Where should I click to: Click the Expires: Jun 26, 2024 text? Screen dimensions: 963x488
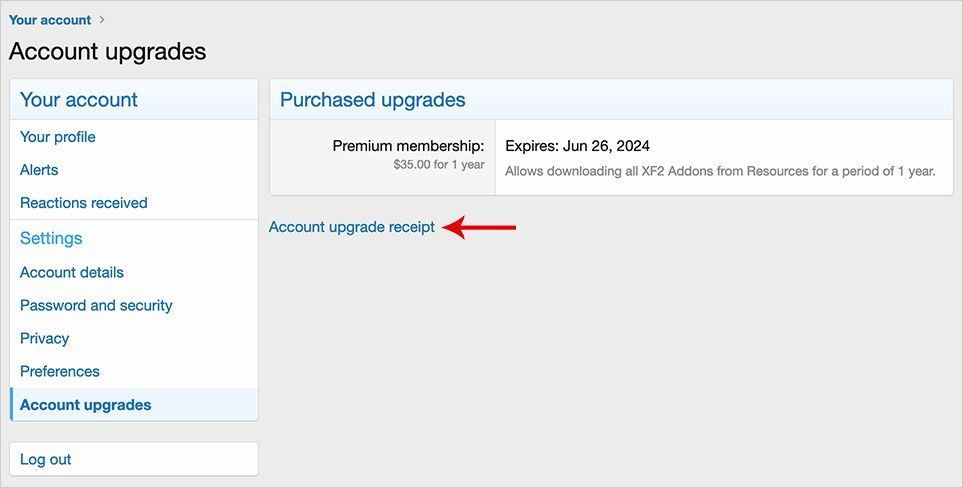point(578,146)
